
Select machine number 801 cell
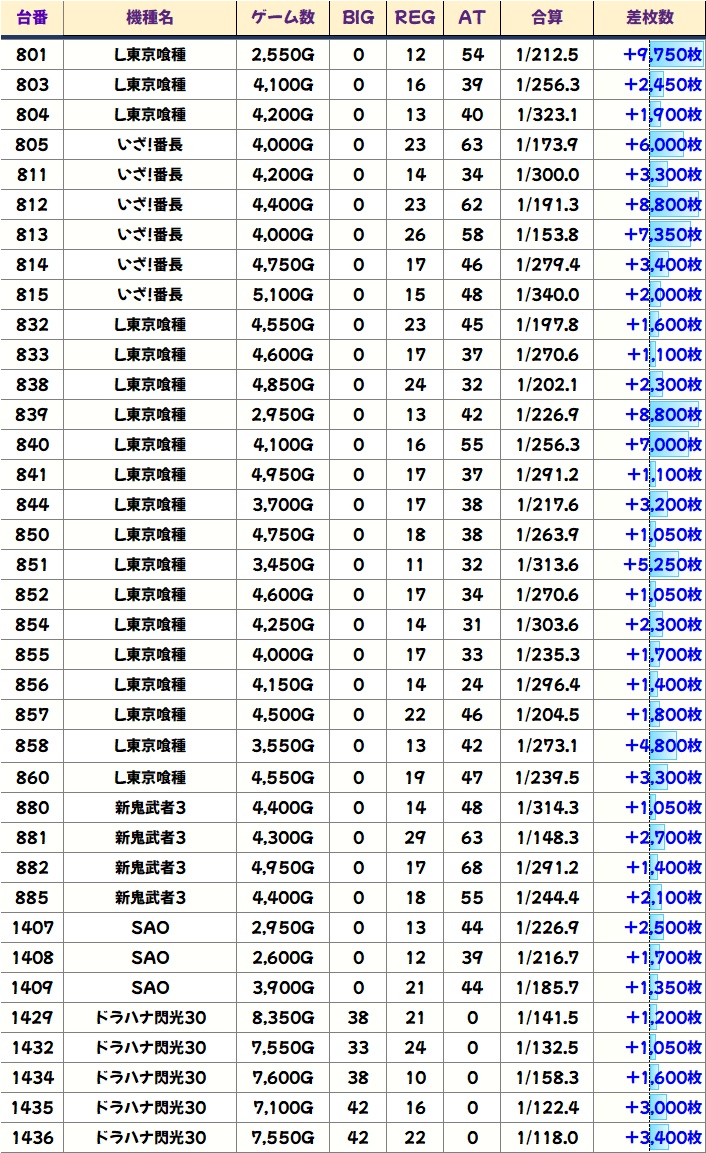[x=32, y=54]
